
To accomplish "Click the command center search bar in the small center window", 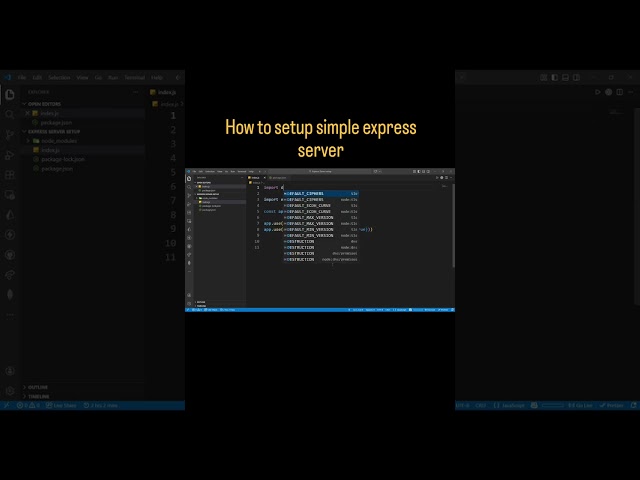I will click(x=320, y=171).
